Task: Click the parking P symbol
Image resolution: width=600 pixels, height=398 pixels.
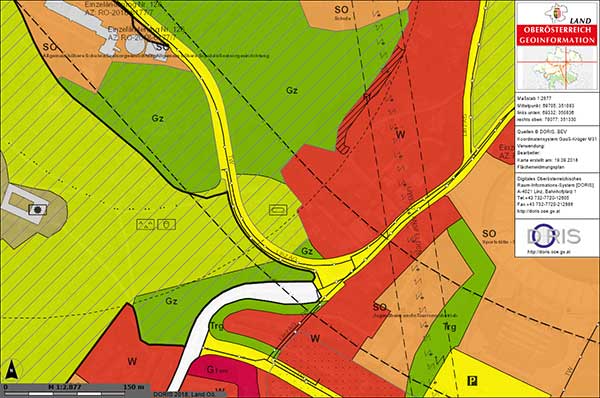Action: [x=473, y=380]
